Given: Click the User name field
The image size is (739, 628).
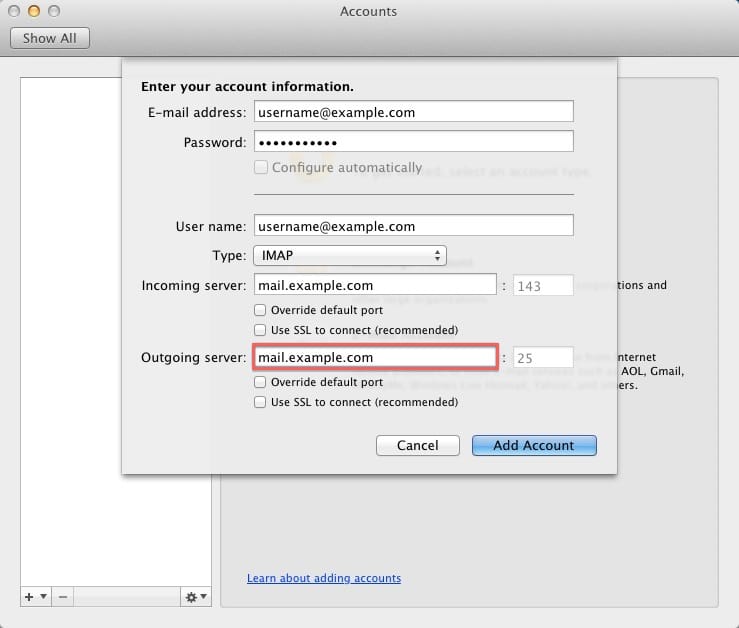Looking at the screenshot, I should tap(413, 226).
